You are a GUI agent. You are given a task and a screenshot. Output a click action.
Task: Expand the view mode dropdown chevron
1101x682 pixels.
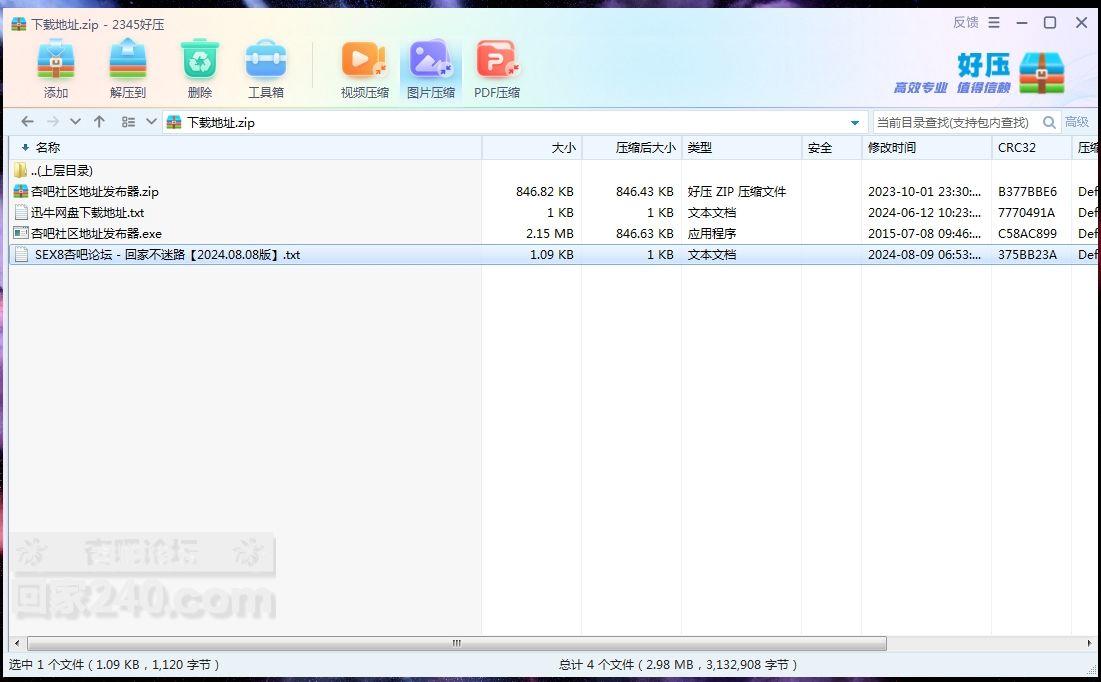151,122
